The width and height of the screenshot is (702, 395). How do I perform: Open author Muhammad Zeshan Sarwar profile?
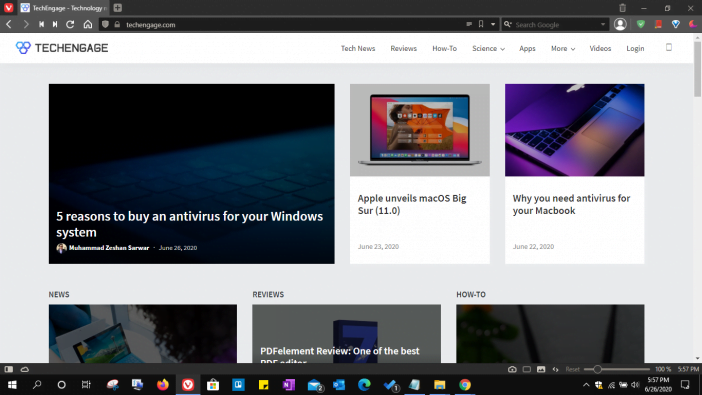pyautogui.click(x=109, y=248)
